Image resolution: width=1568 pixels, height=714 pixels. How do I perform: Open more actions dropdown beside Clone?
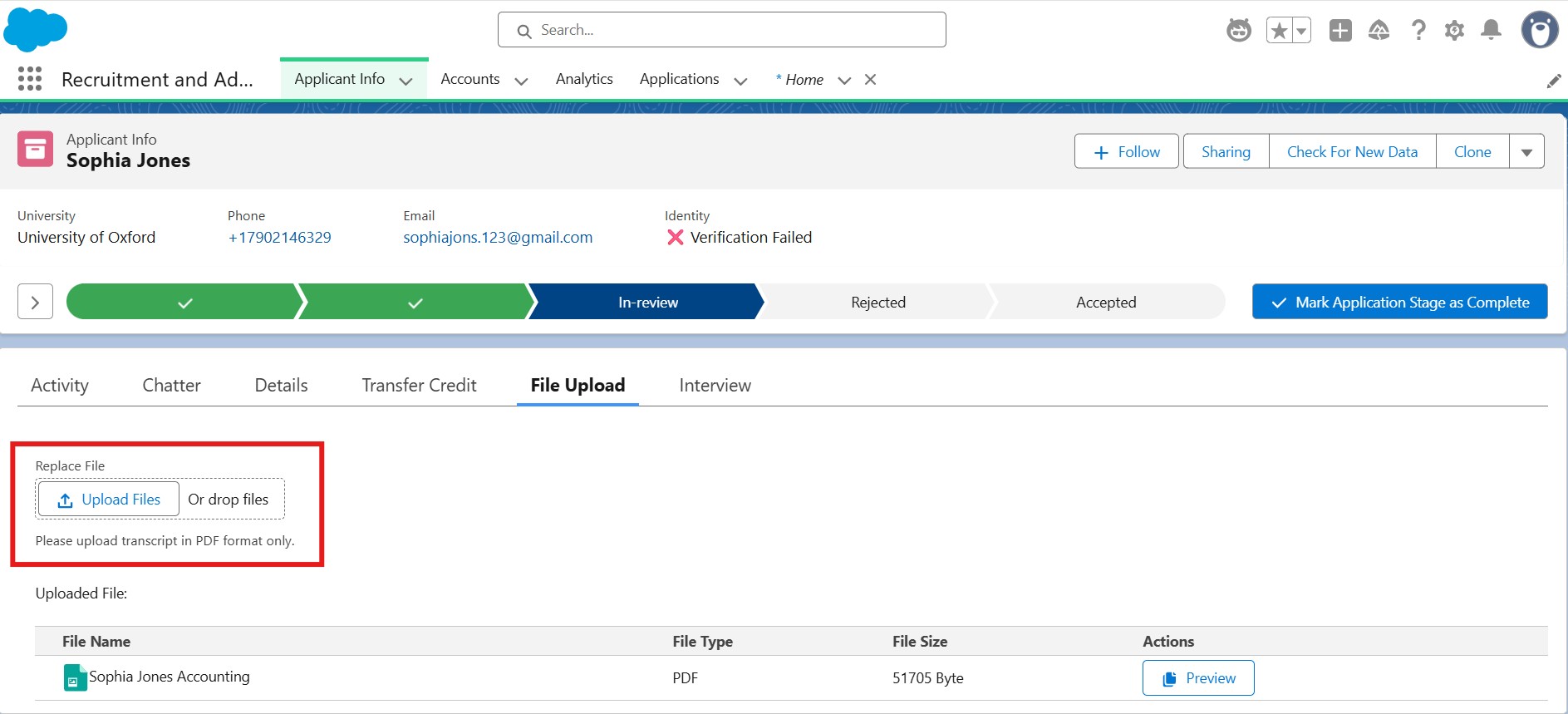(x=1526, y=152)
